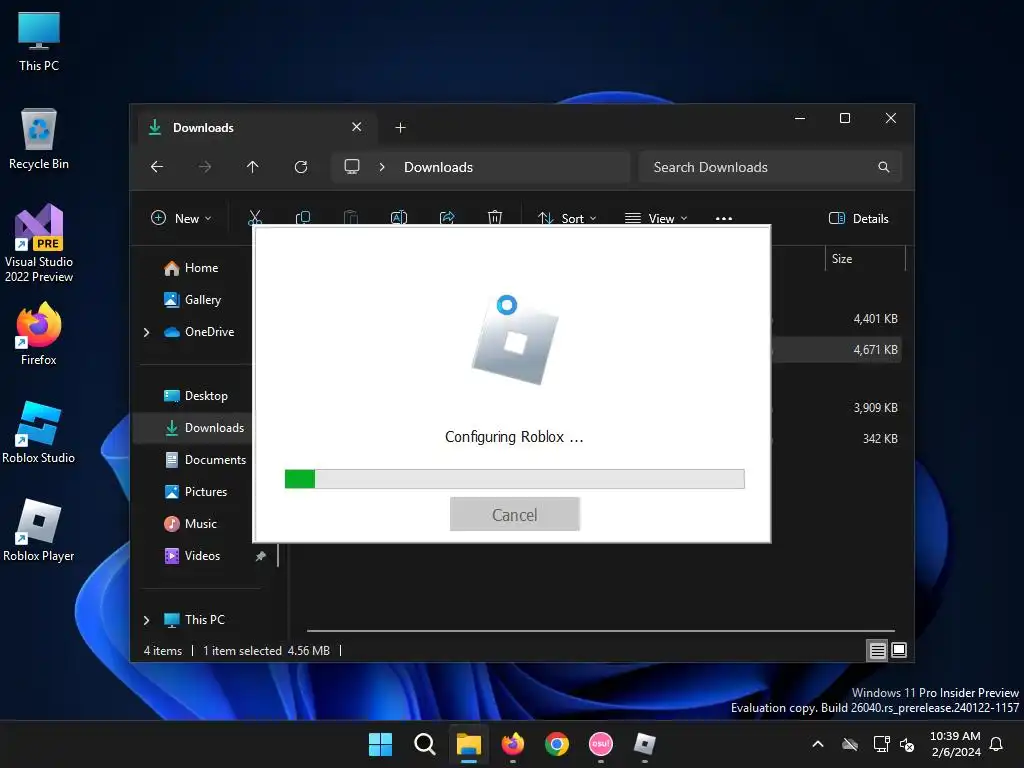This screenshot has width=1024, height=768.
Task: Open the View dropdown
Action: [656, 219]
